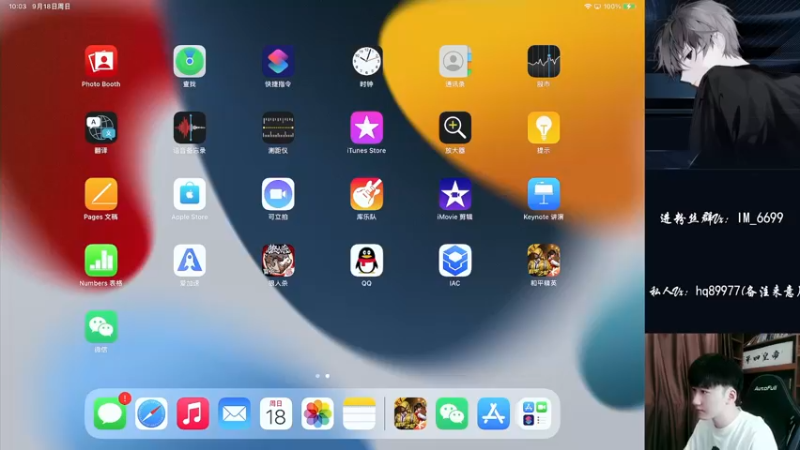Launch Safari from the dock
The width and height of the screenshot is (800, 450).
pyautogui.click(x=151, y=413)
